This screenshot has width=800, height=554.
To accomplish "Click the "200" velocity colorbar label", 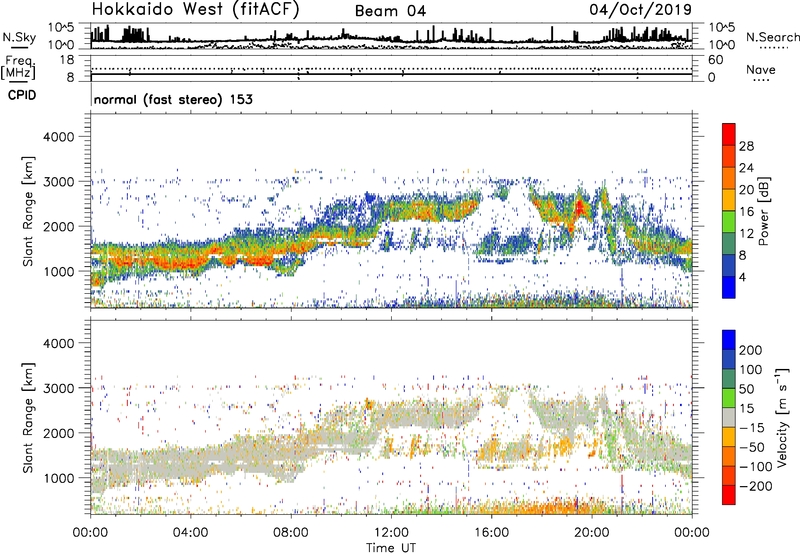I will click(750, 350).
